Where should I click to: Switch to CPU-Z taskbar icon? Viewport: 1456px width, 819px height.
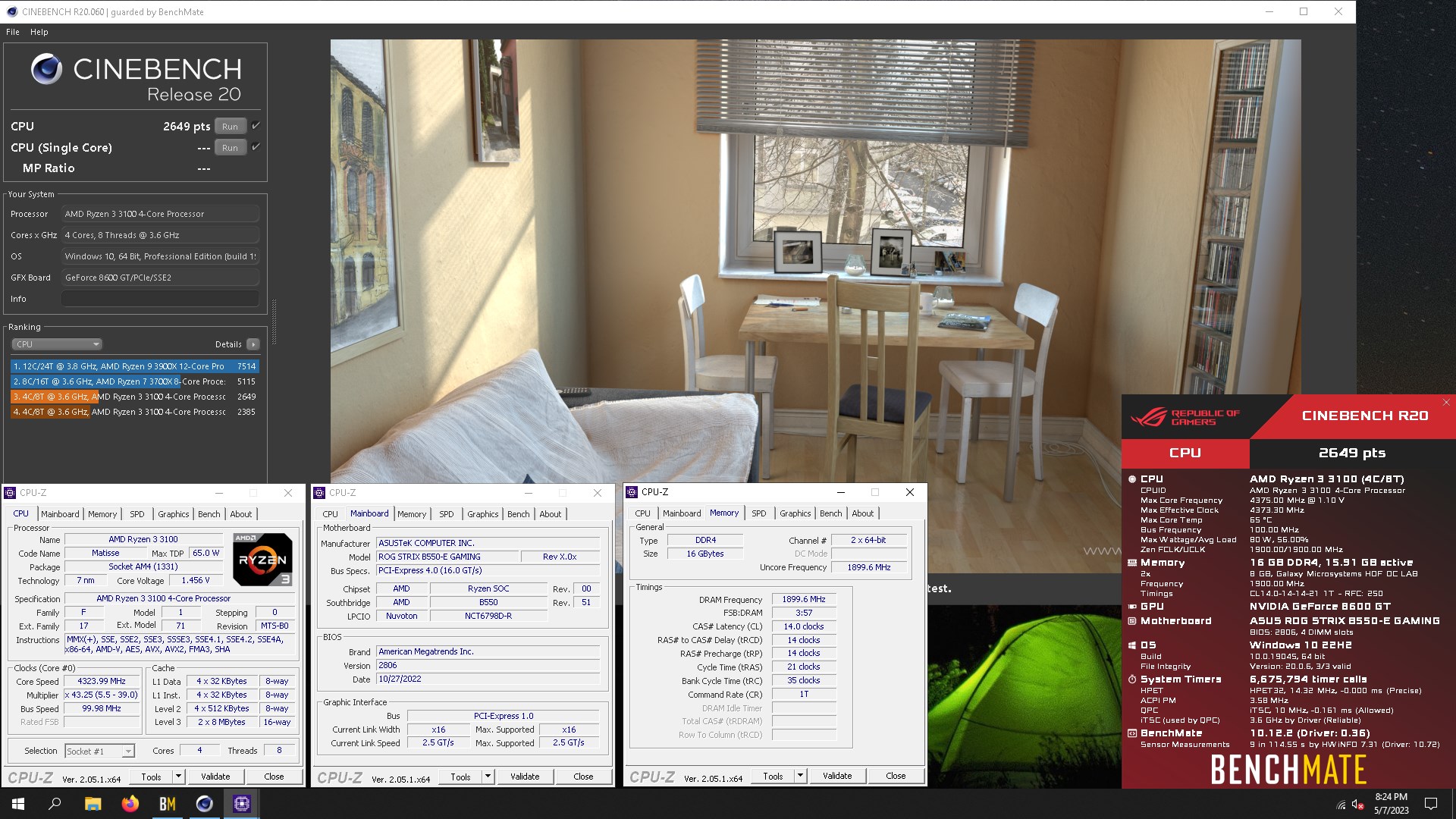tap(241, 804)
